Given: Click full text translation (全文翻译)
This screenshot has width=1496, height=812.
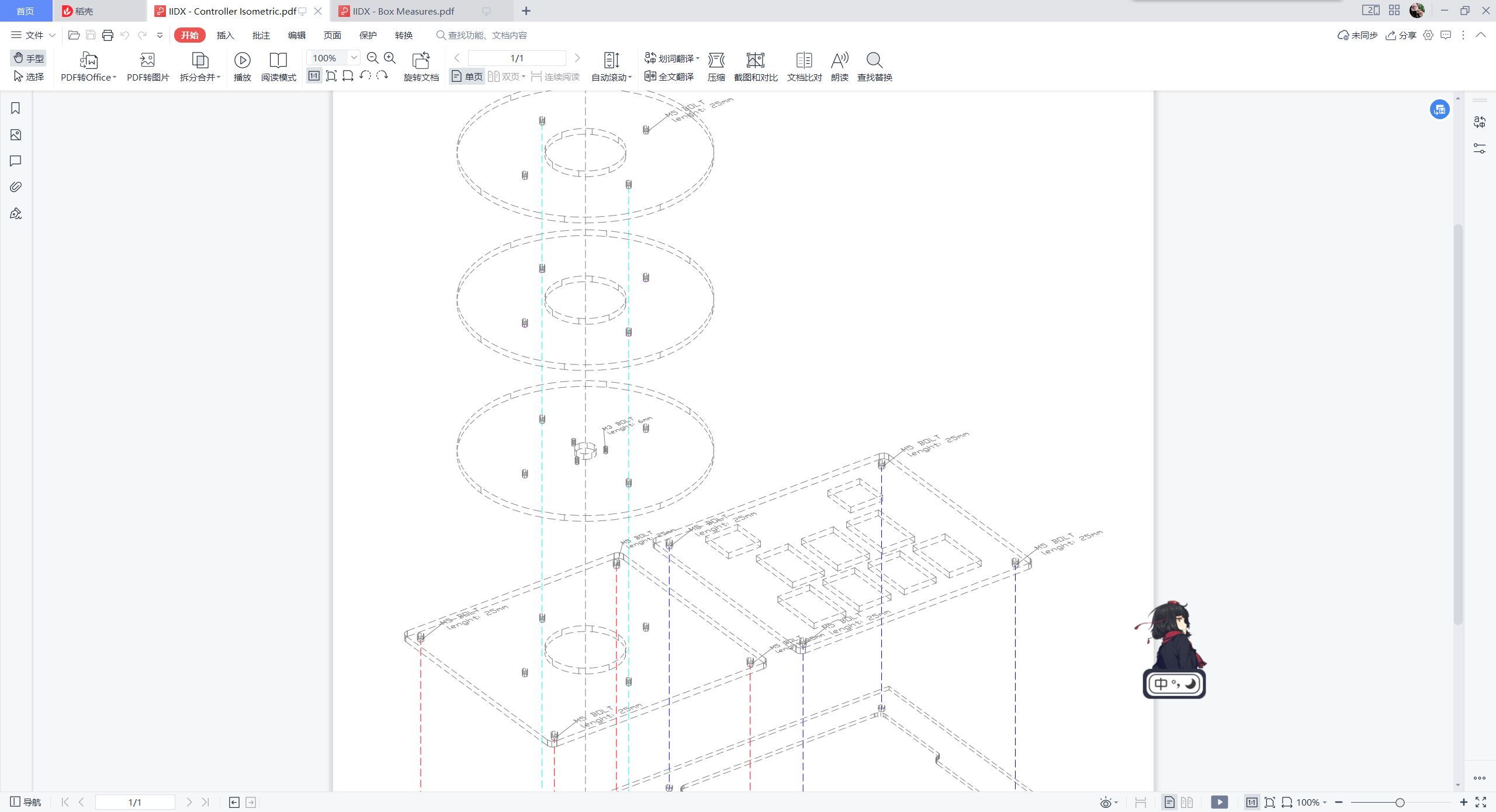Looking at the screenshot, I should click(x=669, y=77).
